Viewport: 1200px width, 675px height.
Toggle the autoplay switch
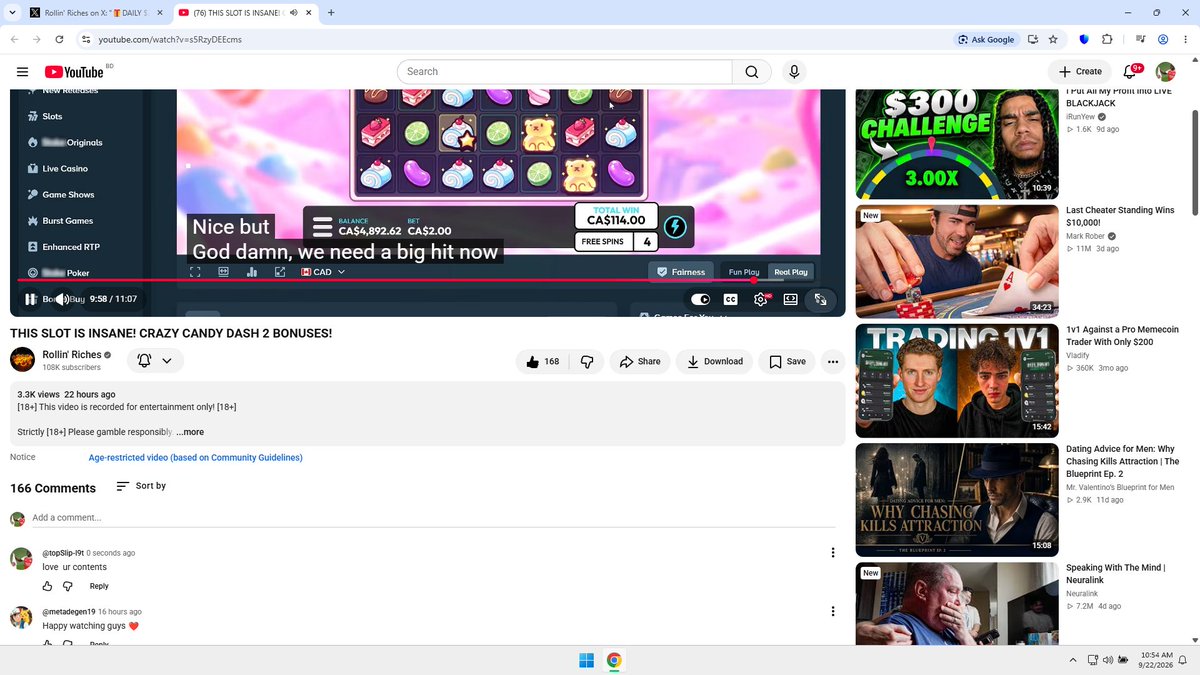pos(700,299)
